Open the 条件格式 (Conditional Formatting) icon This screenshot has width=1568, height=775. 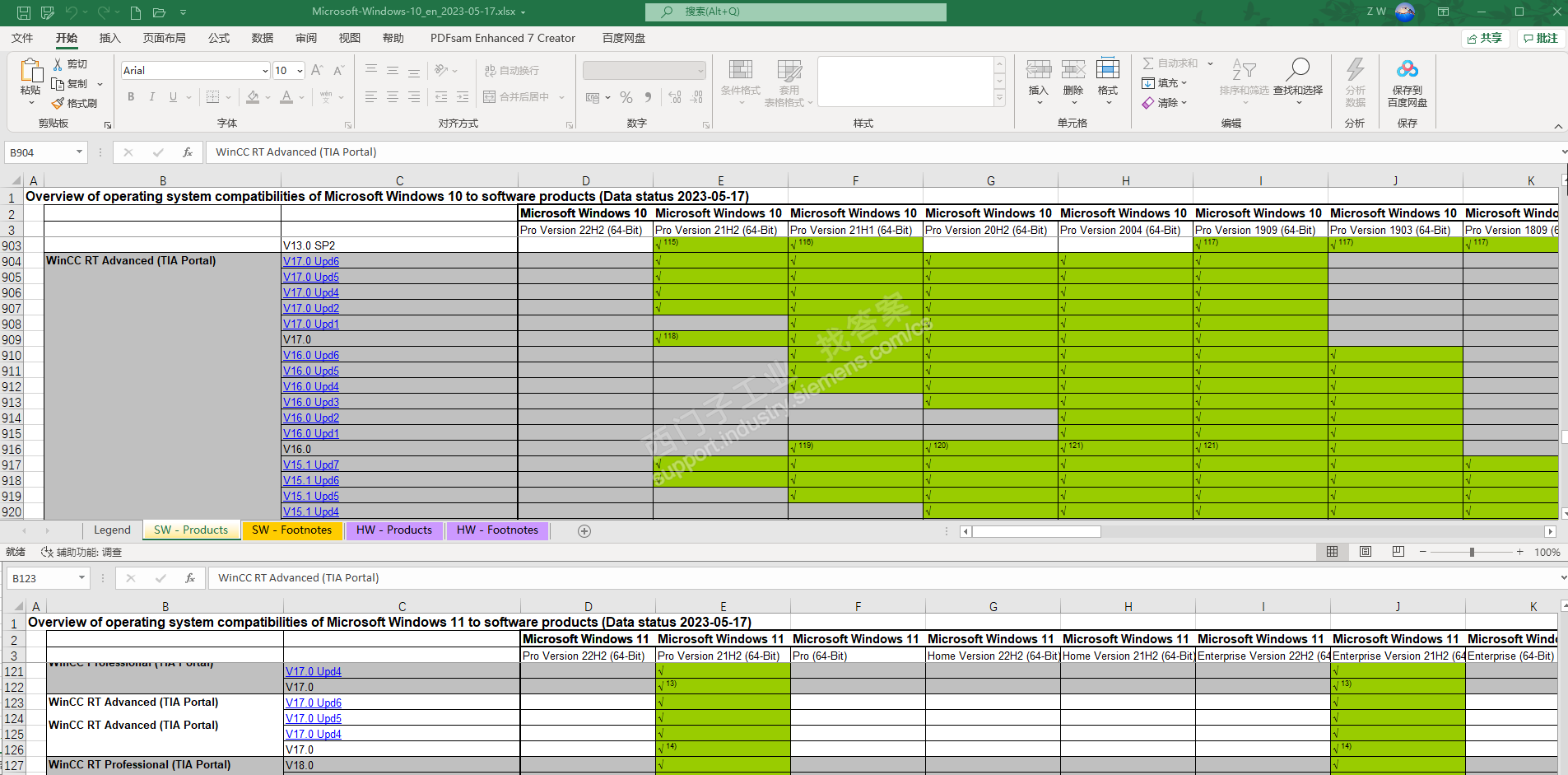point(740,70)
